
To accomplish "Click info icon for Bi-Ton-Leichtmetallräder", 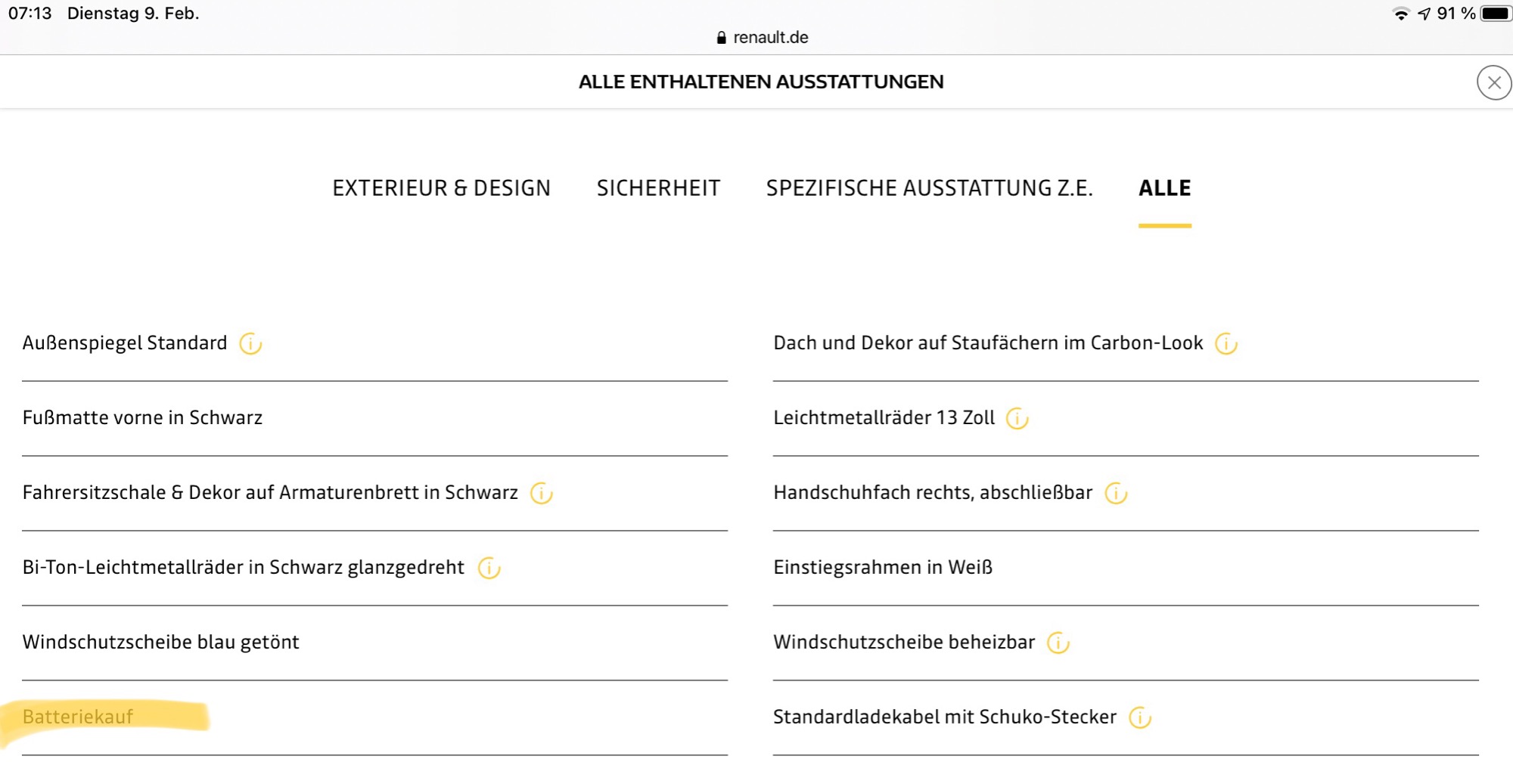I will 489,568.
